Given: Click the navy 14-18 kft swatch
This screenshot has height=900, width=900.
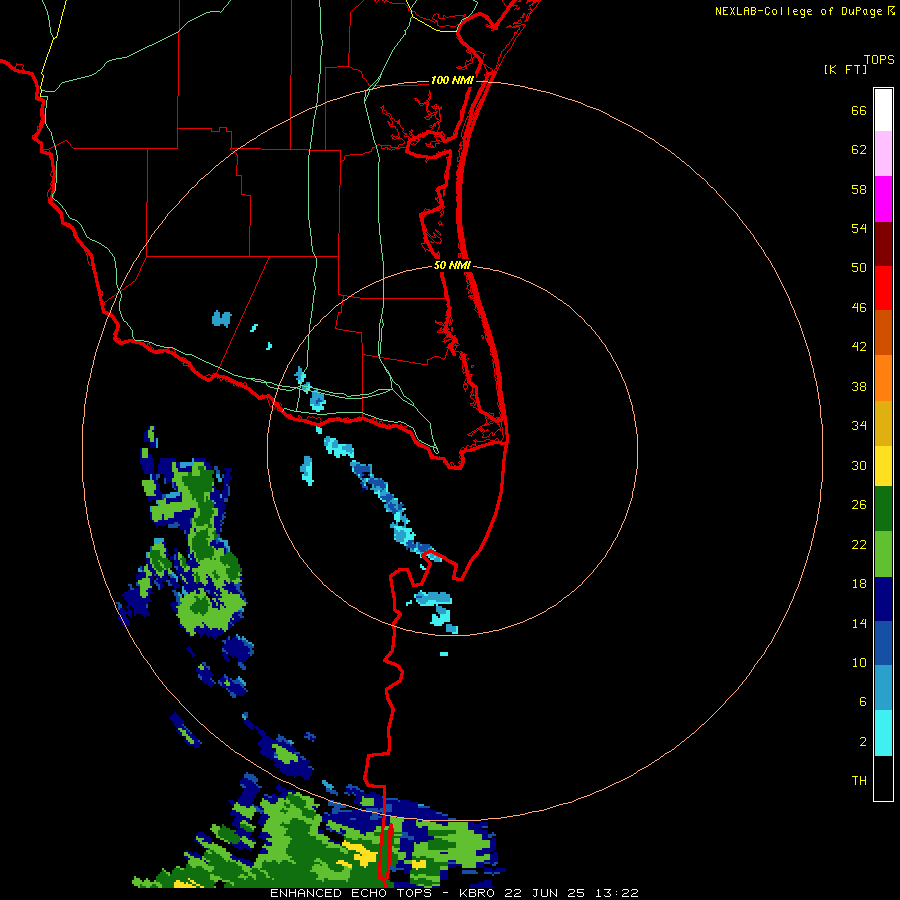Looking at the screenshot, I should (x=883, y=599).
